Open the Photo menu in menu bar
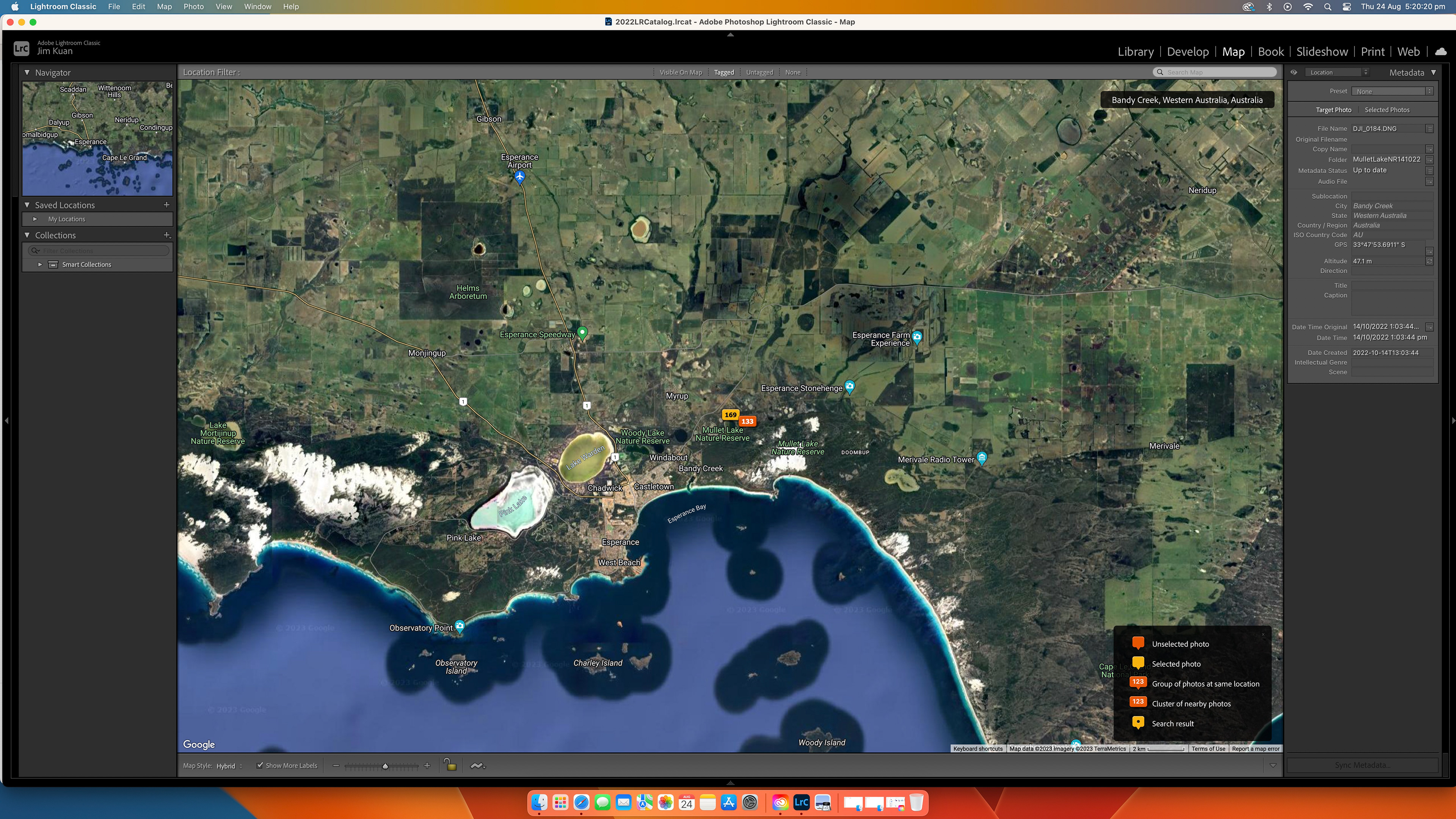Viewport: 1456px width, 819px height. point(193,7)
